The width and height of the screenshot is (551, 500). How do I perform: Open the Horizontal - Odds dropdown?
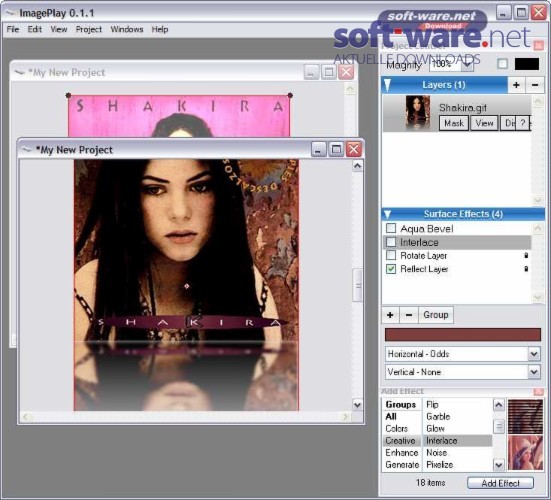(463, 354)
